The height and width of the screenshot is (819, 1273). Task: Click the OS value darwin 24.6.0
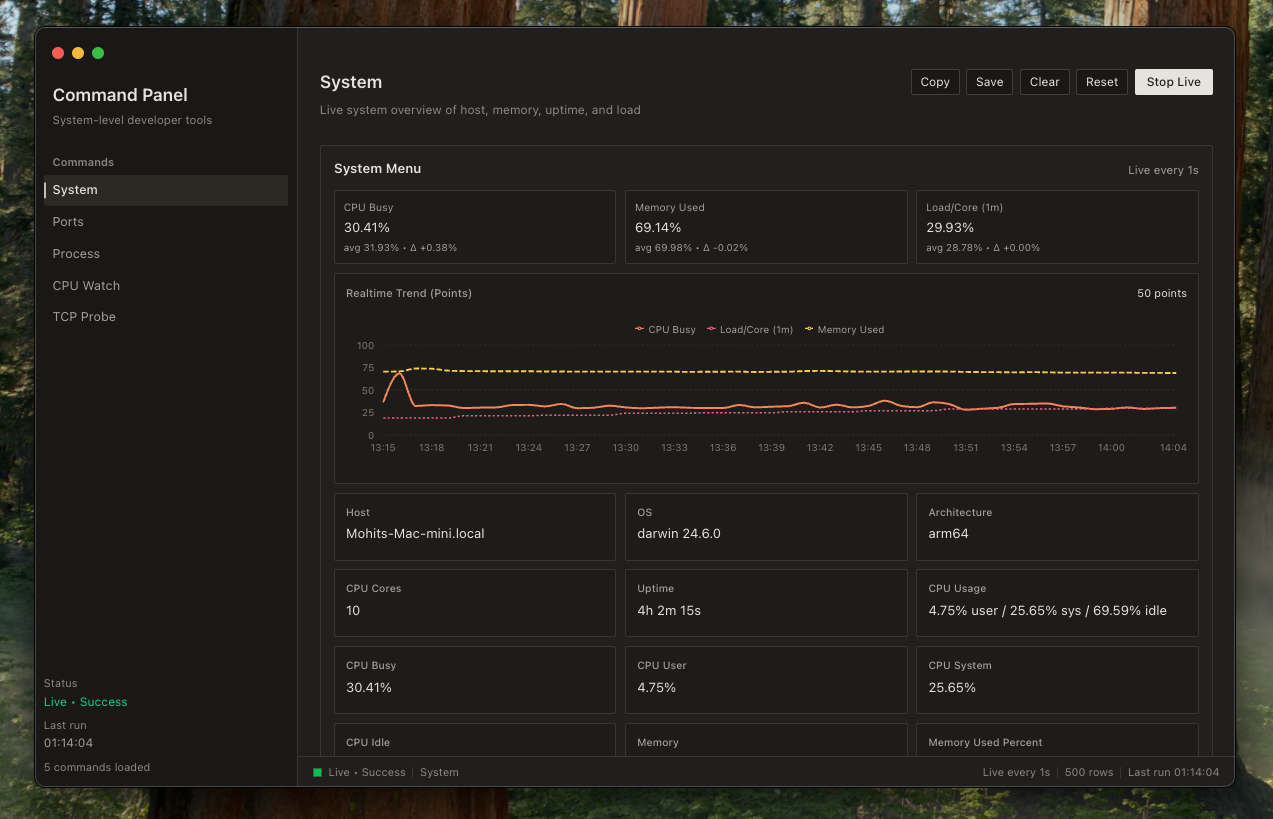[679, 534]
